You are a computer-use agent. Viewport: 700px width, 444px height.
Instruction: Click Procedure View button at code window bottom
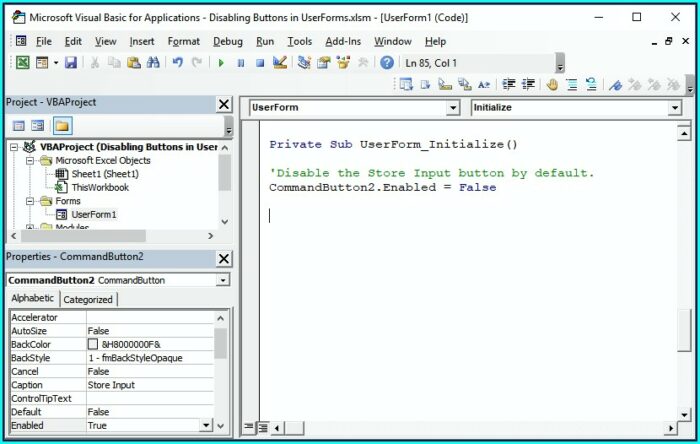(x=249, y=427)
